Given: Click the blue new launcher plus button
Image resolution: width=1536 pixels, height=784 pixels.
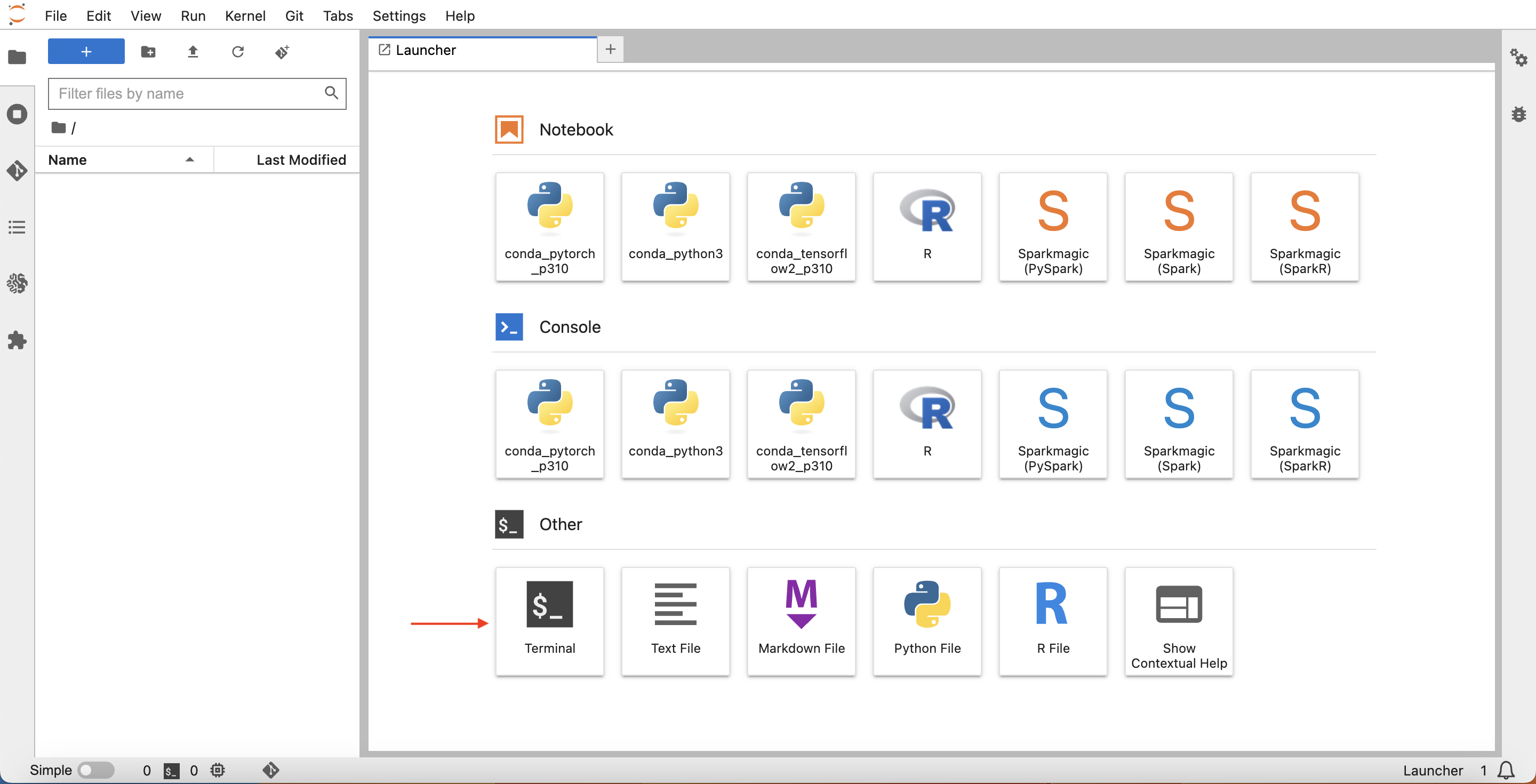Looking at the screenshot, I should (86, 52).
